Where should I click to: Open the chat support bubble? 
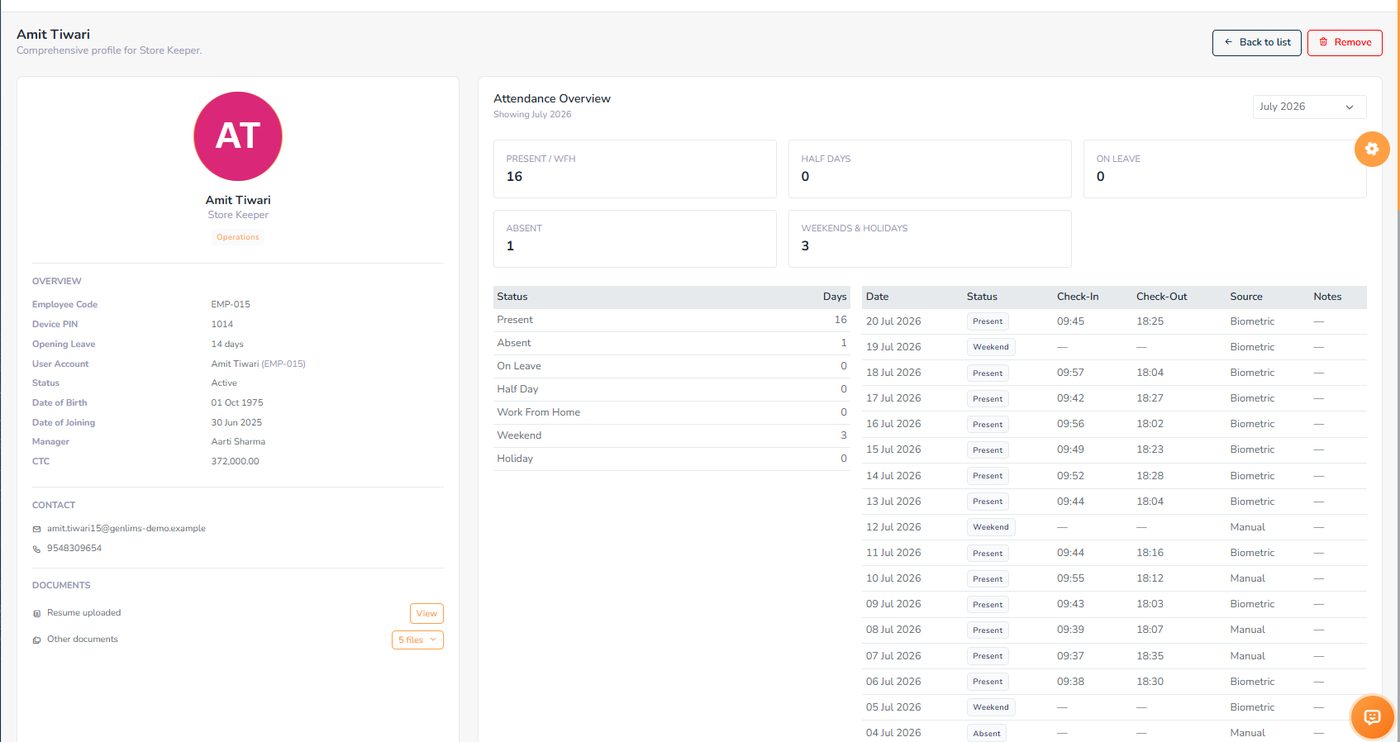click(x=1372, y=717)
